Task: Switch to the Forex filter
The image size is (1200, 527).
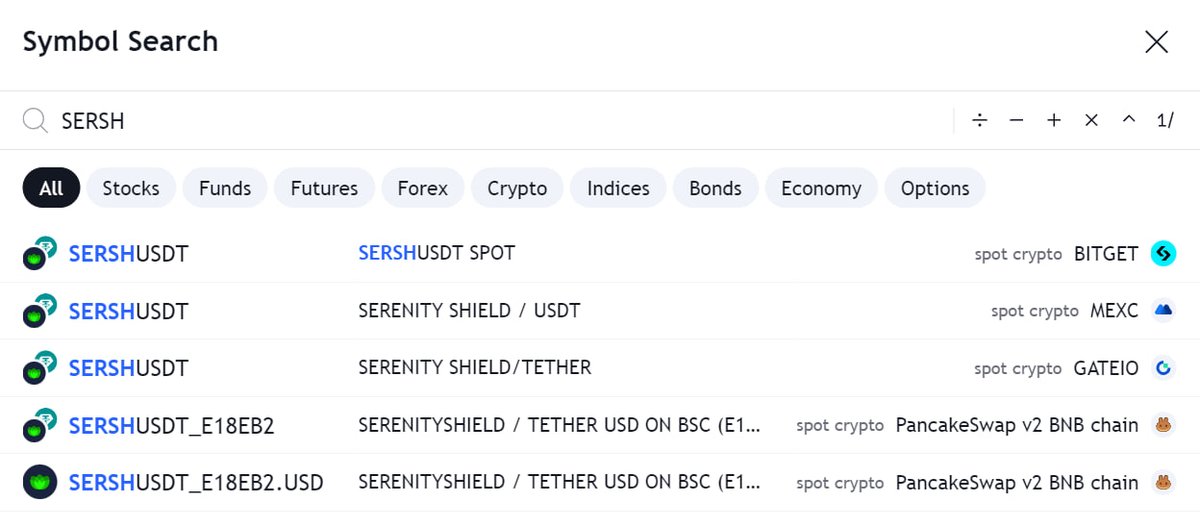Action: point(423,188)
